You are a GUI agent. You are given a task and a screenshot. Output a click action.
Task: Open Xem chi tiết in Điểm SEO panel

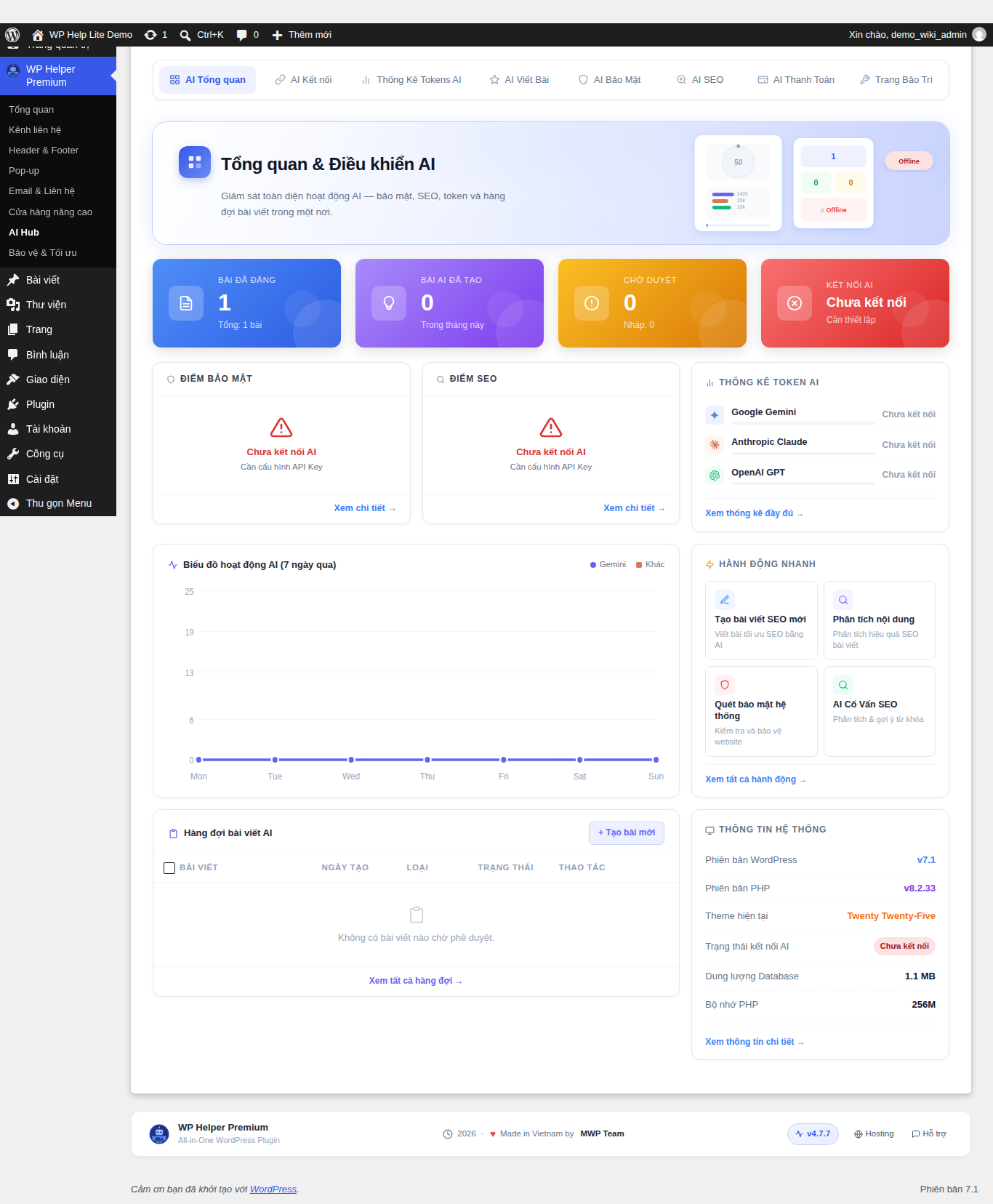(x=635, y=508)
